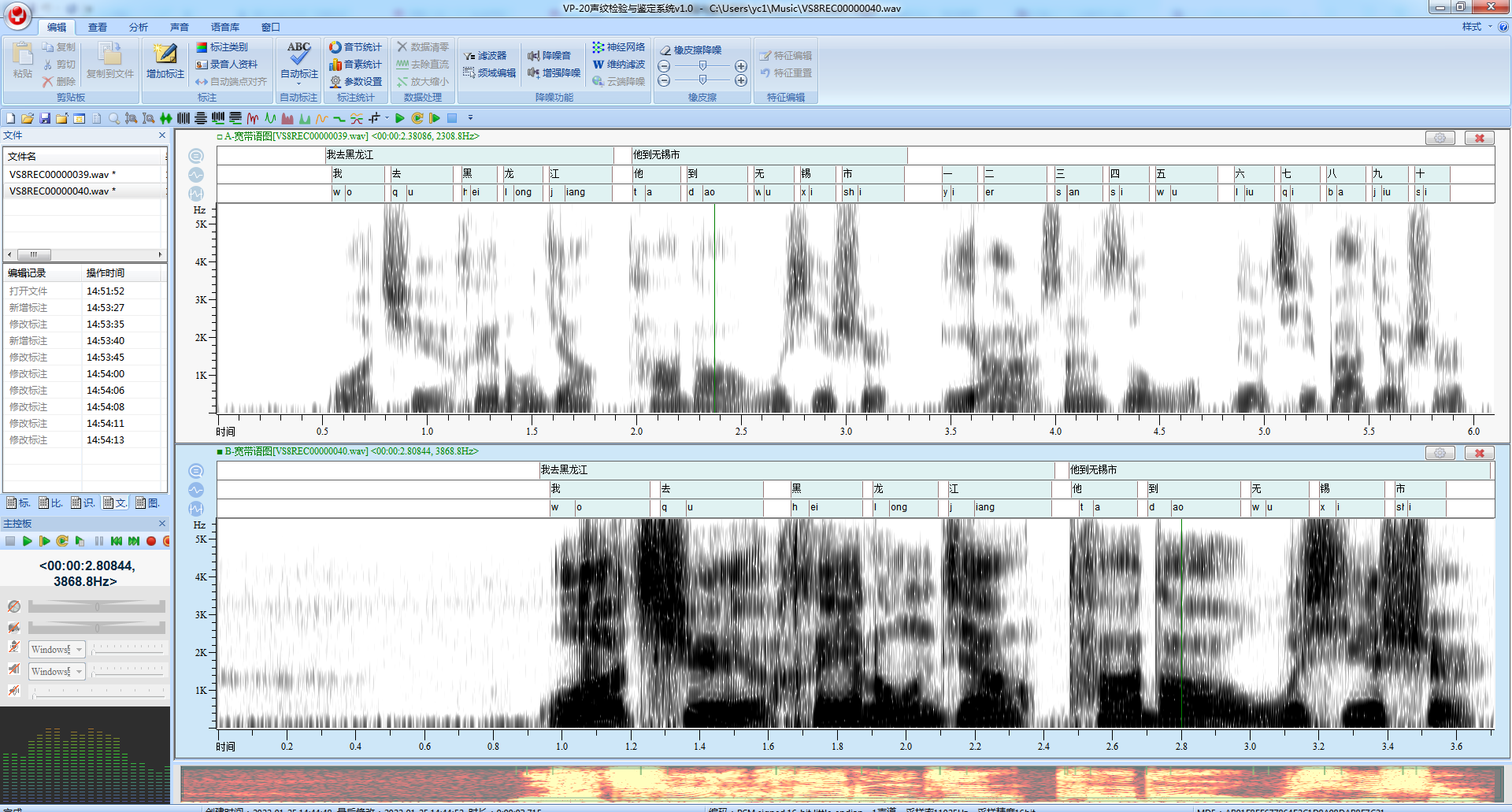The image size is (1512, 812).
Task: Adjust the lower eraser slider handle
Action: pos(702,80)
